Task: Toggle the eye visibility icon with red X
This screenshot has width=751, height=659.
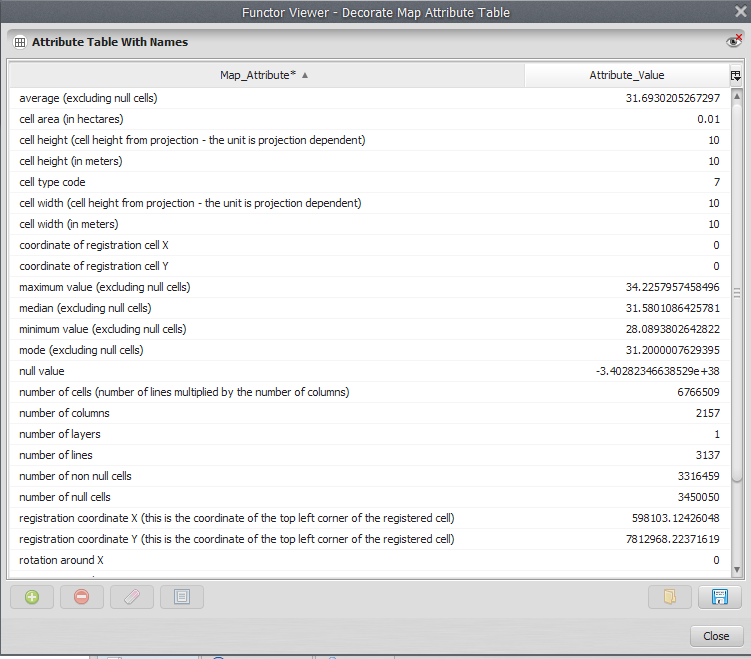Action: tap(733, 42)
